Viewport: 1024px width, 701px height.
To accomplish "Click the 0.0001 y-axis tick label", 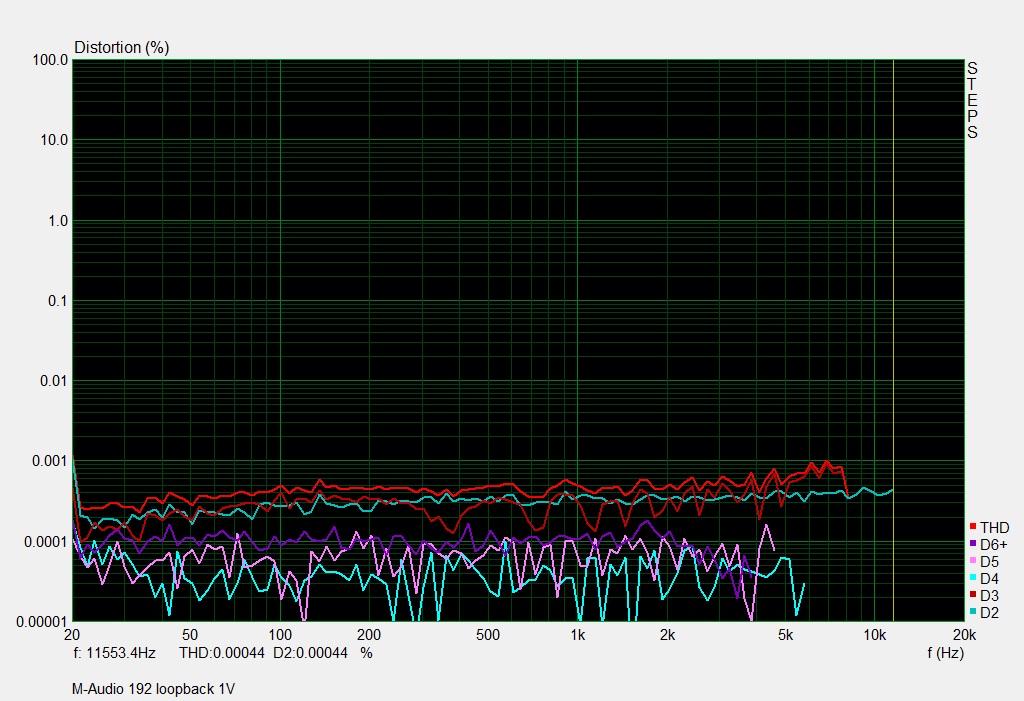I will pyautogui.click(x=46, y=542).
